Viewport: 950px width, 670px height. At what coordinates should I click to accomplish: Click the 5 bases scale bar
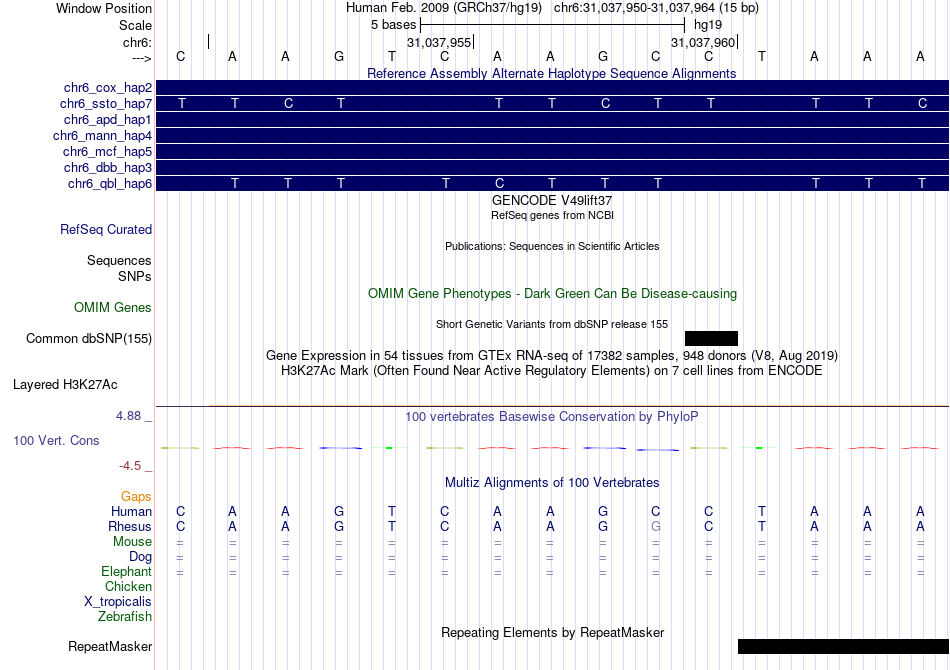pos(552,25)
